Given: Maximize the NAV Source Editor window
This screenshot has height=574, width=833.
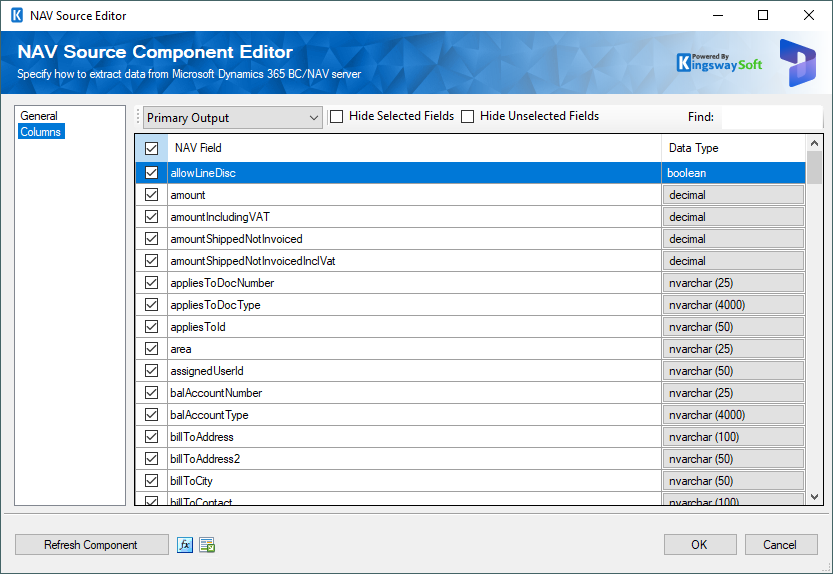Looking at the screenshot, I should [763, 15].
